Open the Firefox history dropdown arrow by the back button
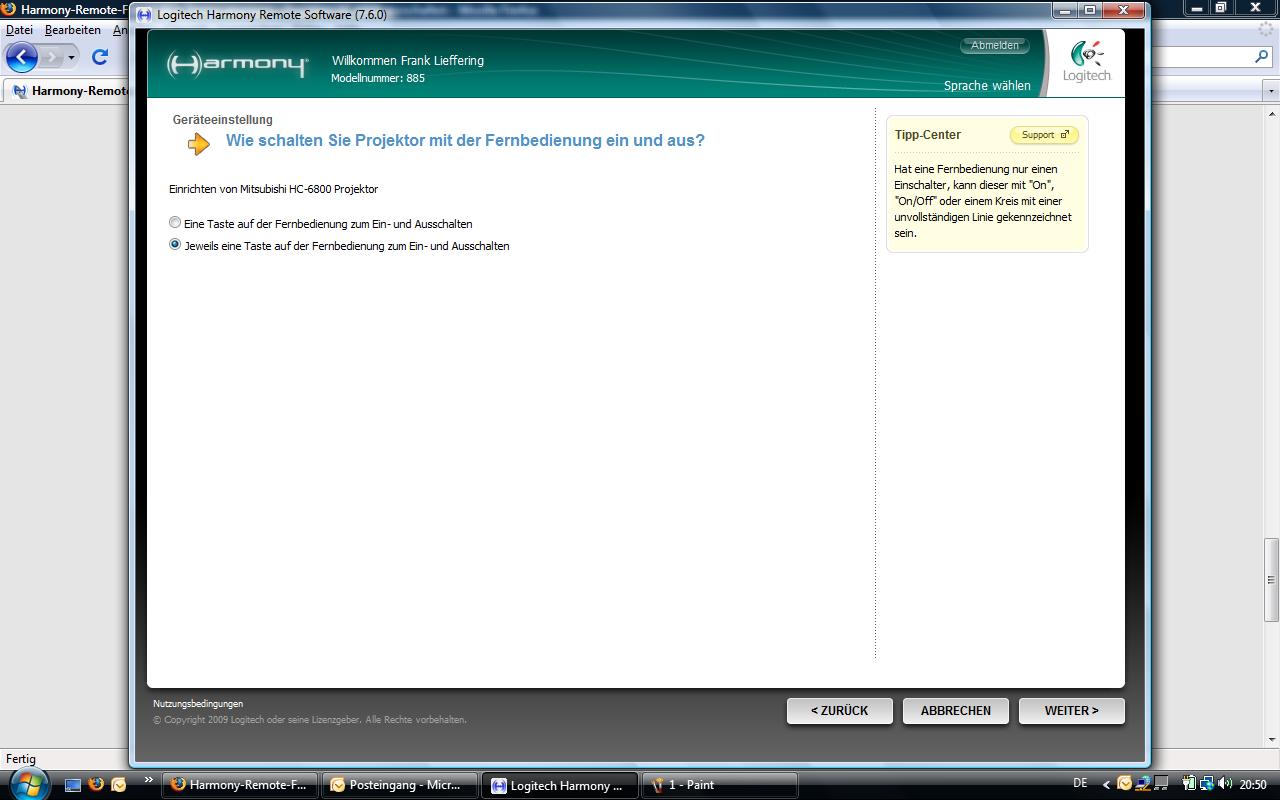Screen dimensions: 1280x800 point(71,57)
